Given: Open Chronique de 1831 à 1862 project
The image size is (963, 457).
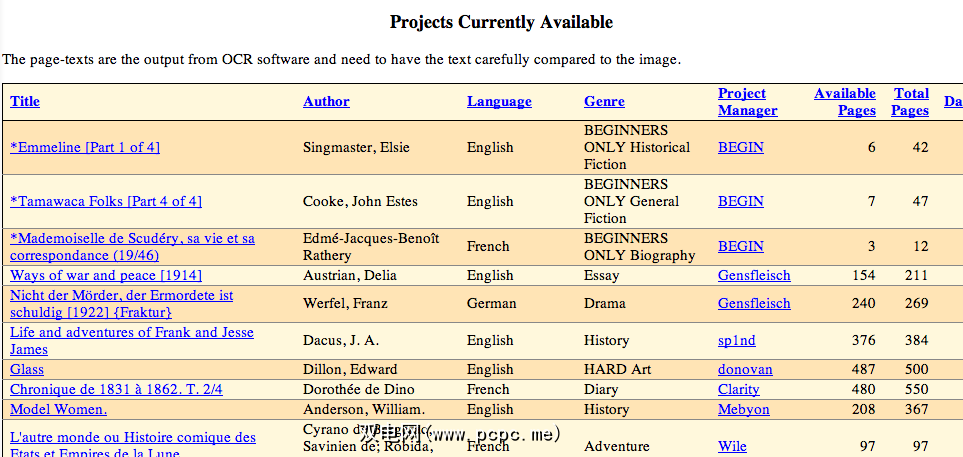Looking at the screenshot, I should click(116, 389).
